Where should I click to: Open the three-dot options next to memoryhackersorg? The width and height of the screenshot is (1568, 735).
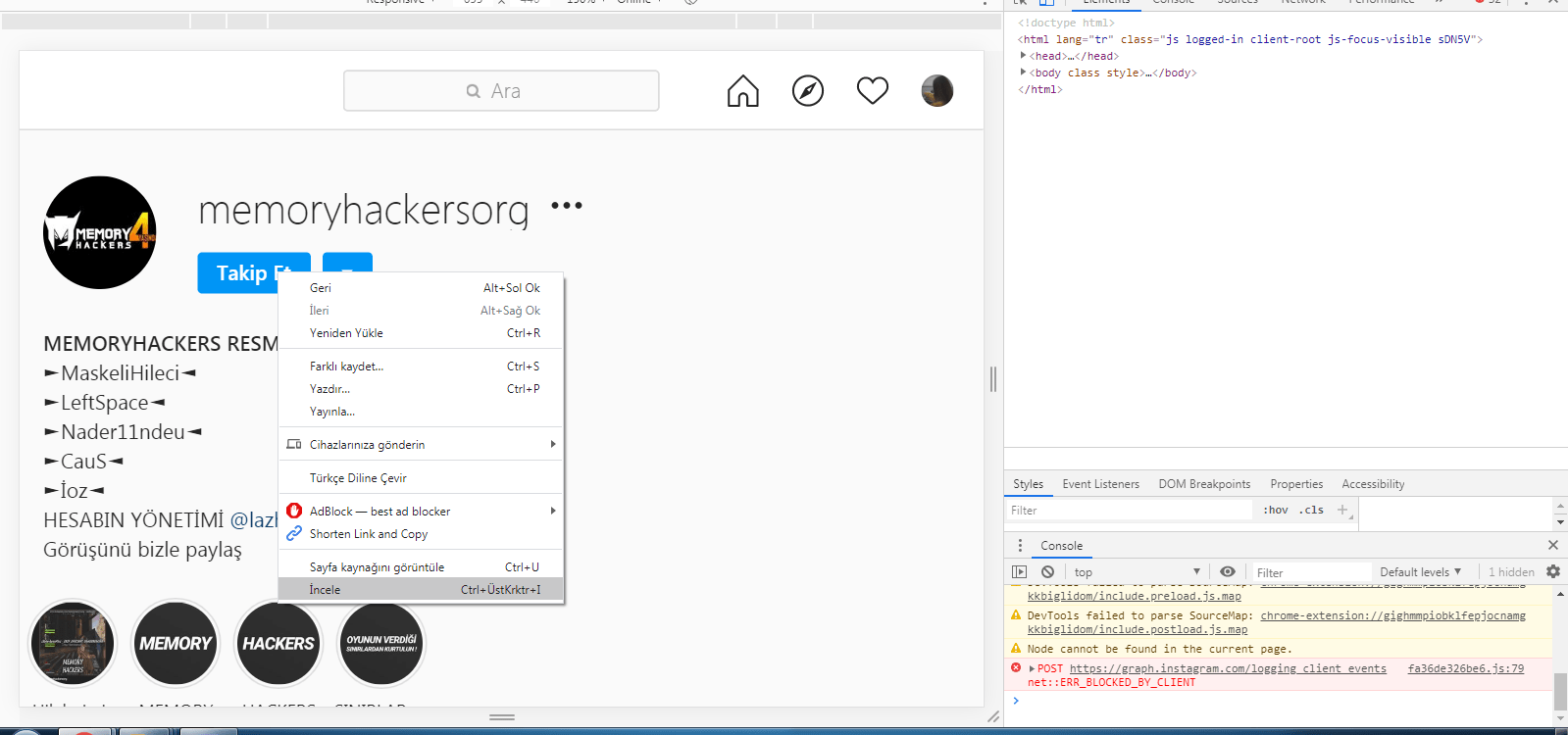(567, 206)
